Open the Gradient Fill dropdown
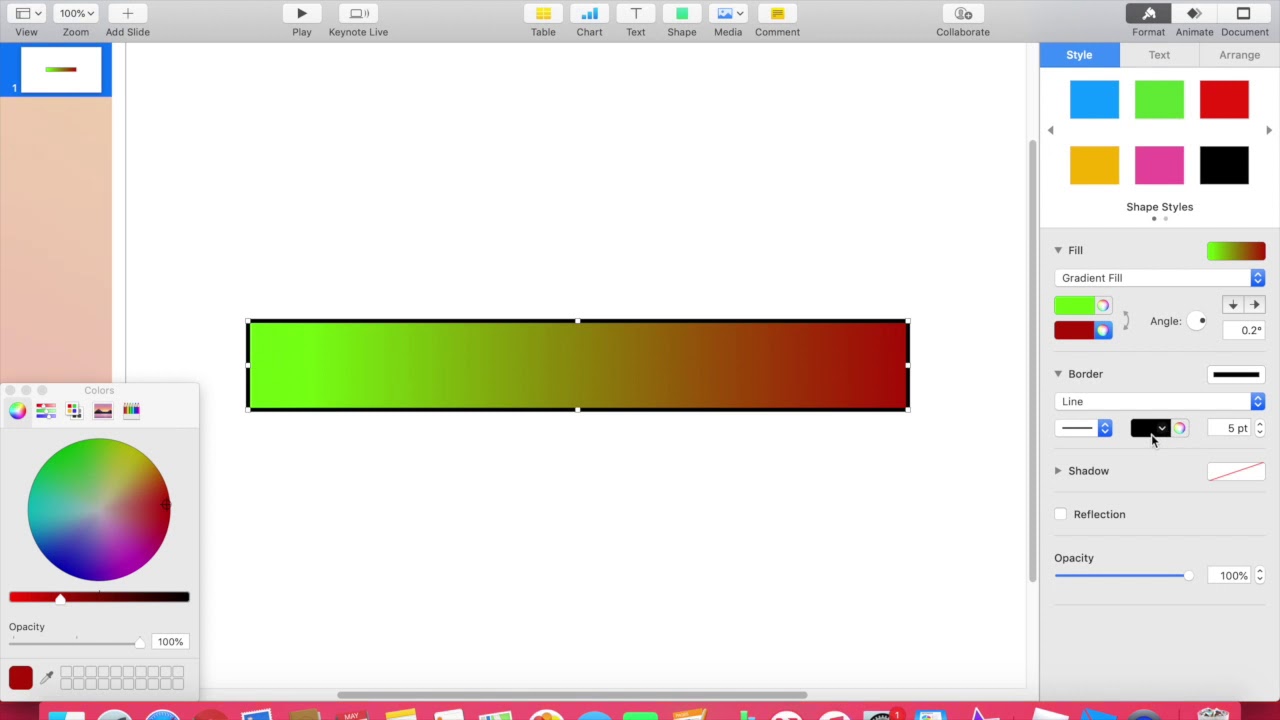 (1160, 278)
